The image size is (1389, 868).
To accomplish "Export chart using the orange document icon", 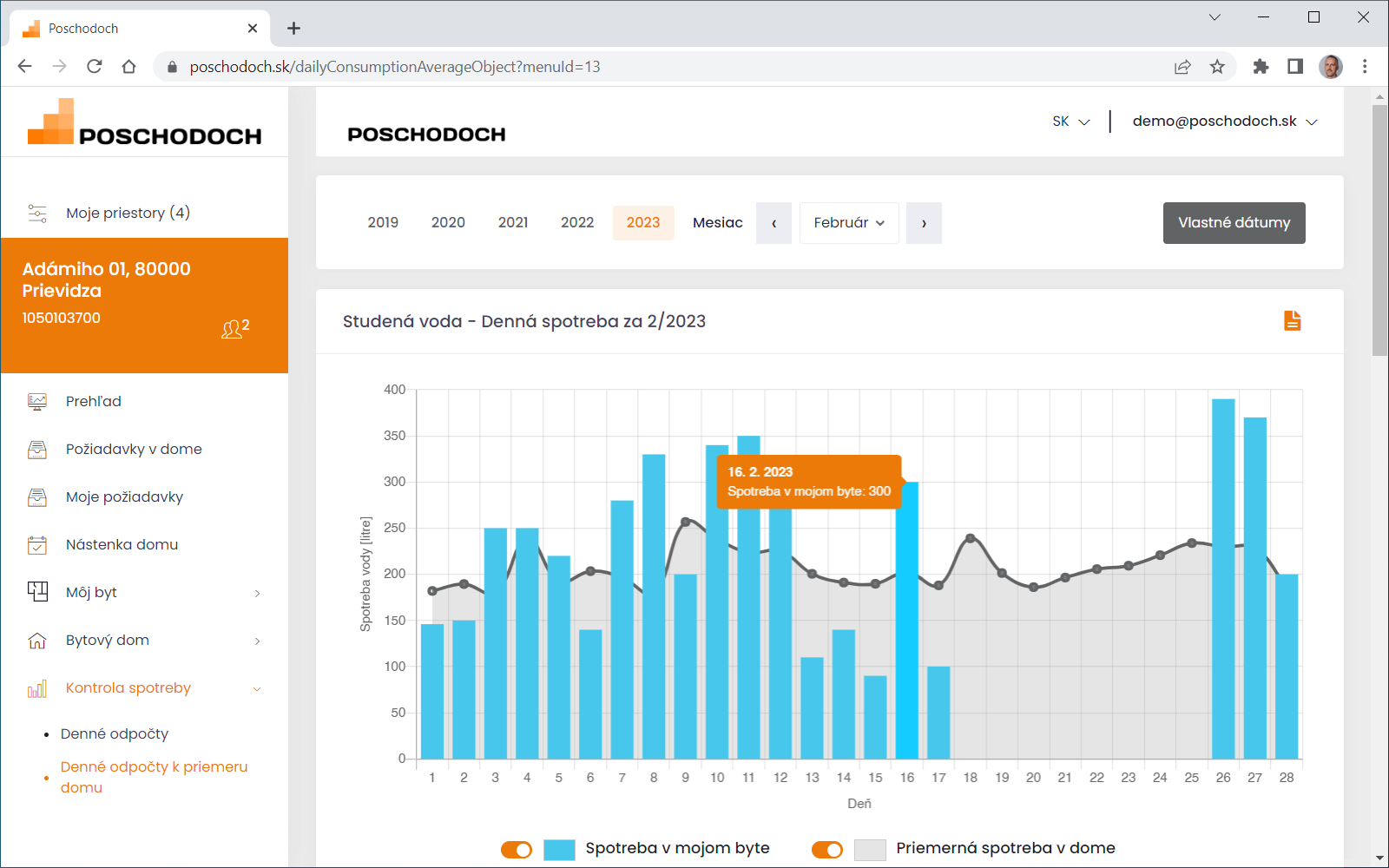I will pyautogui.click(x=1293, y=321).
